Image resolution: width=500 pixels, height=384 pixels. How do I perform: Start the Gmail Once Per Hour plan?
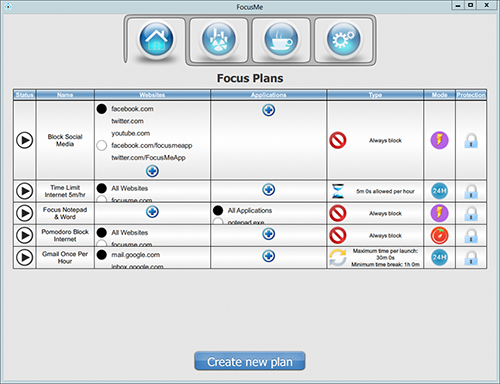25,257
